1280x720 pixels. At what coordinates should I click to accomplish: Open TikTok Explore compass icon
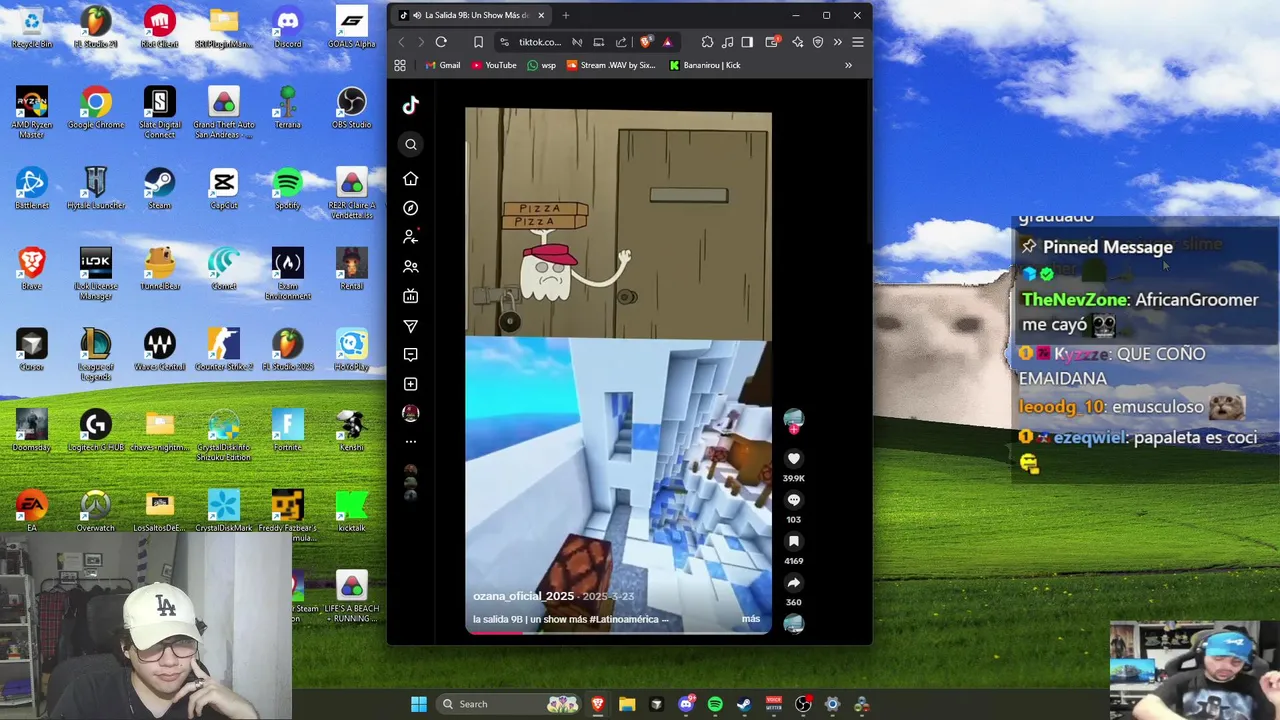pyautogui.click(x=411, y=208)
